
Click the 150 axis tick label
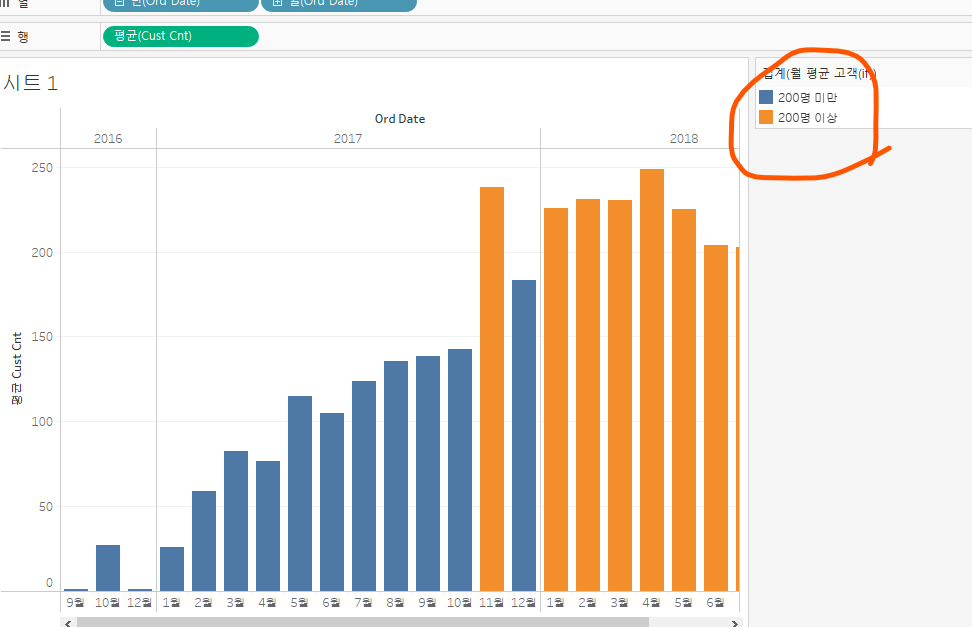click(42, 337)
